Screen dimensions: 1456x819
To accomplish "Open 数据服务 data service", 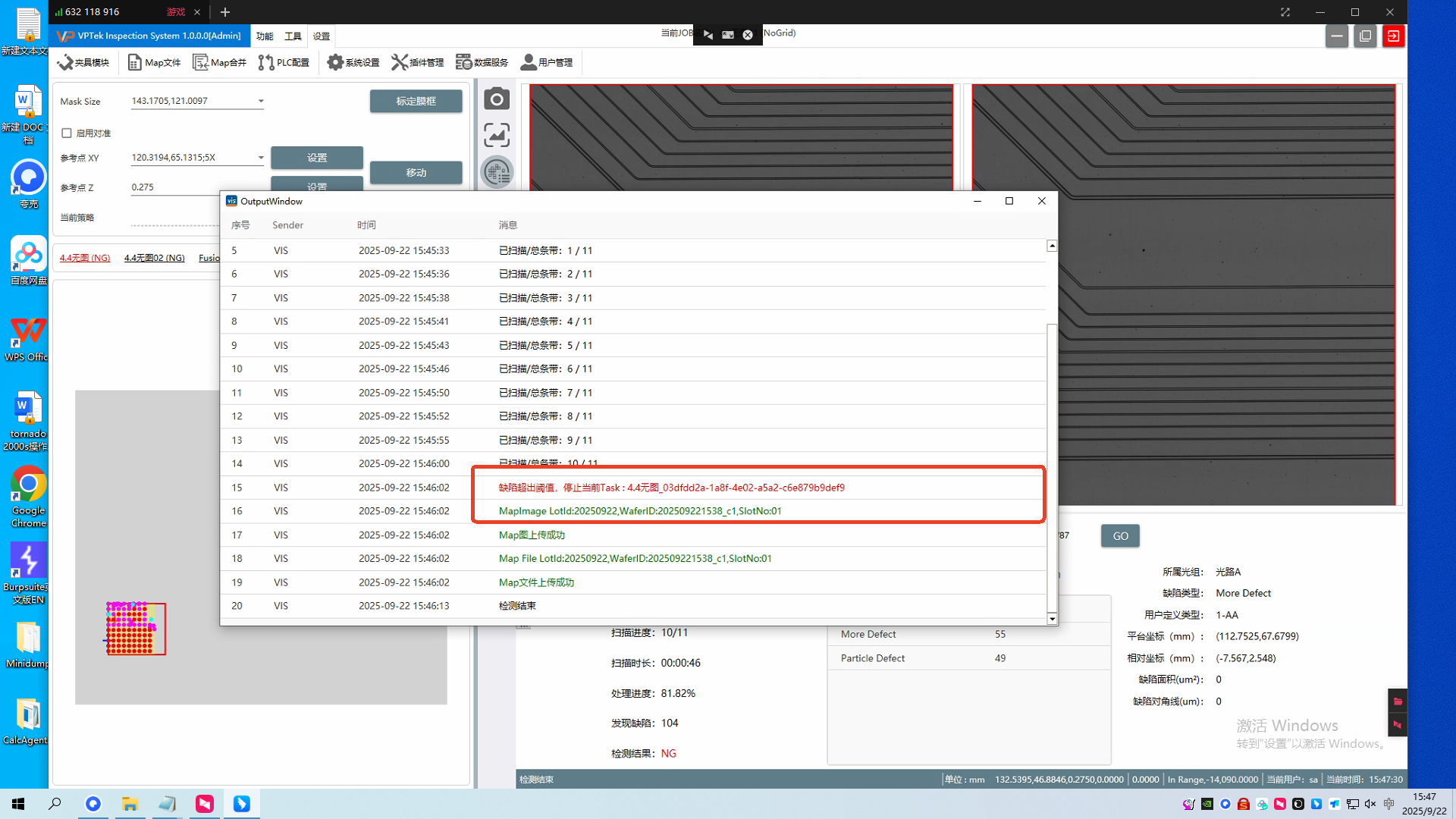I will coord(482,62).
